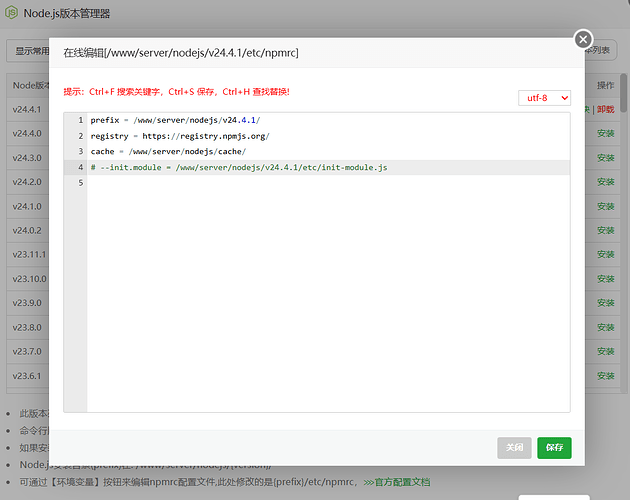
Task: Click 安装 install link for v24.3.0
Action: point(605,158)
